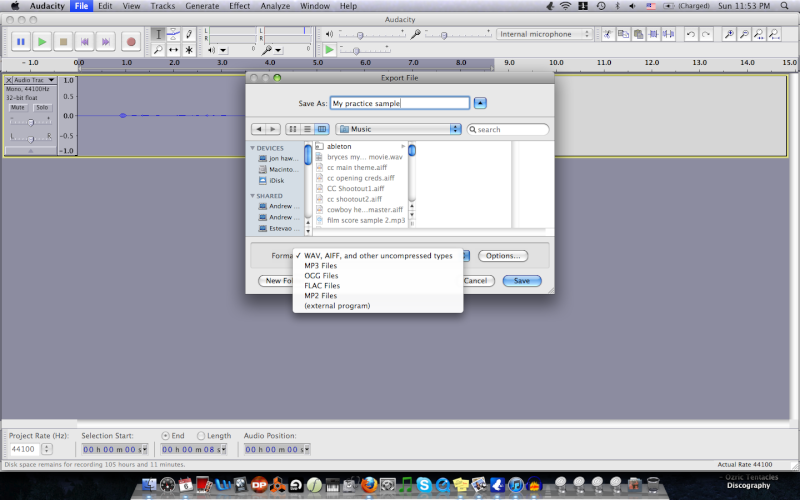The image size is (800, 500).
Task: Collapse the SHARED sidebar section
Action: 252,196
